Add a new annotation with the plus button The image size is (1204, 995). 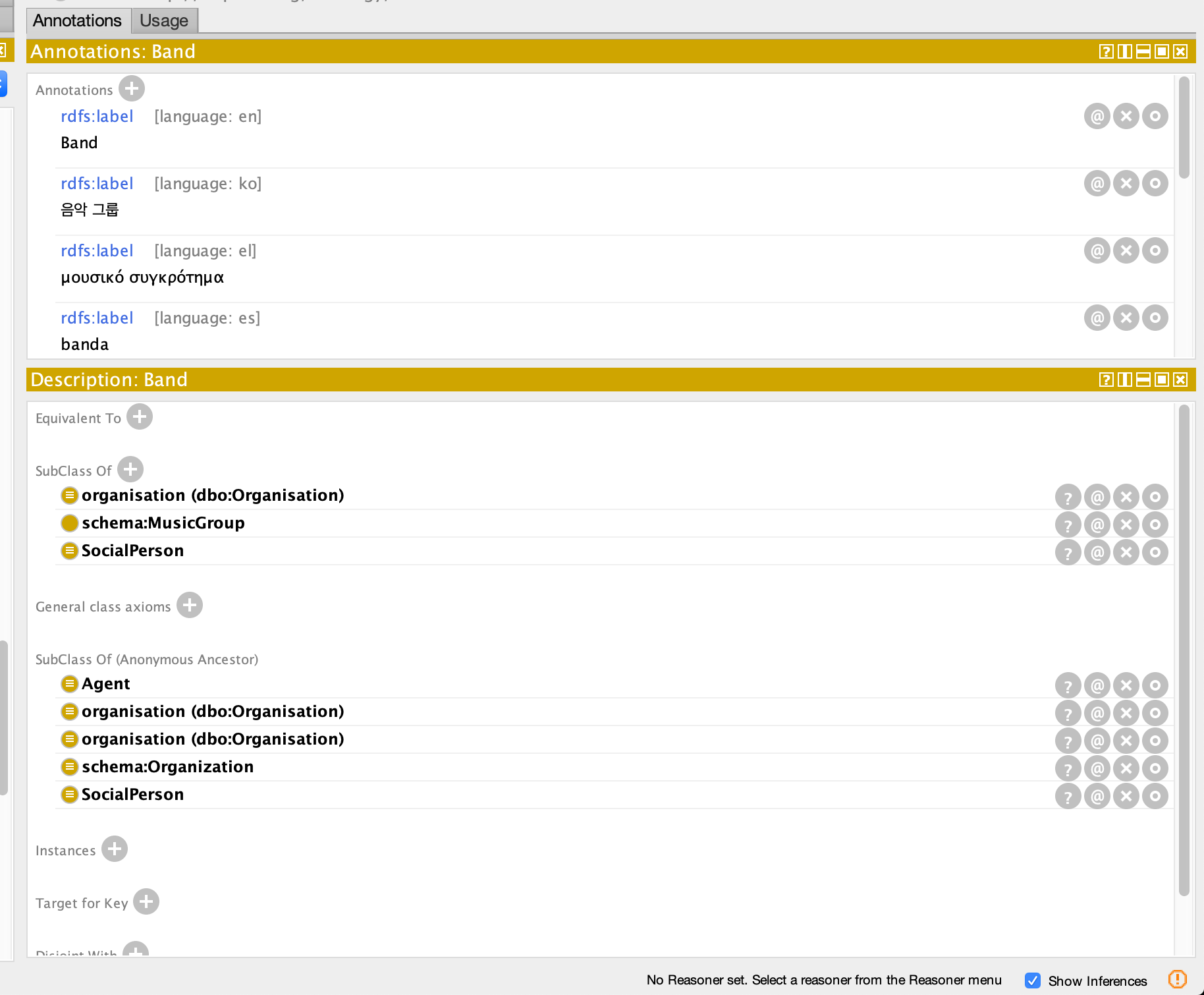[x=132, y=88]
